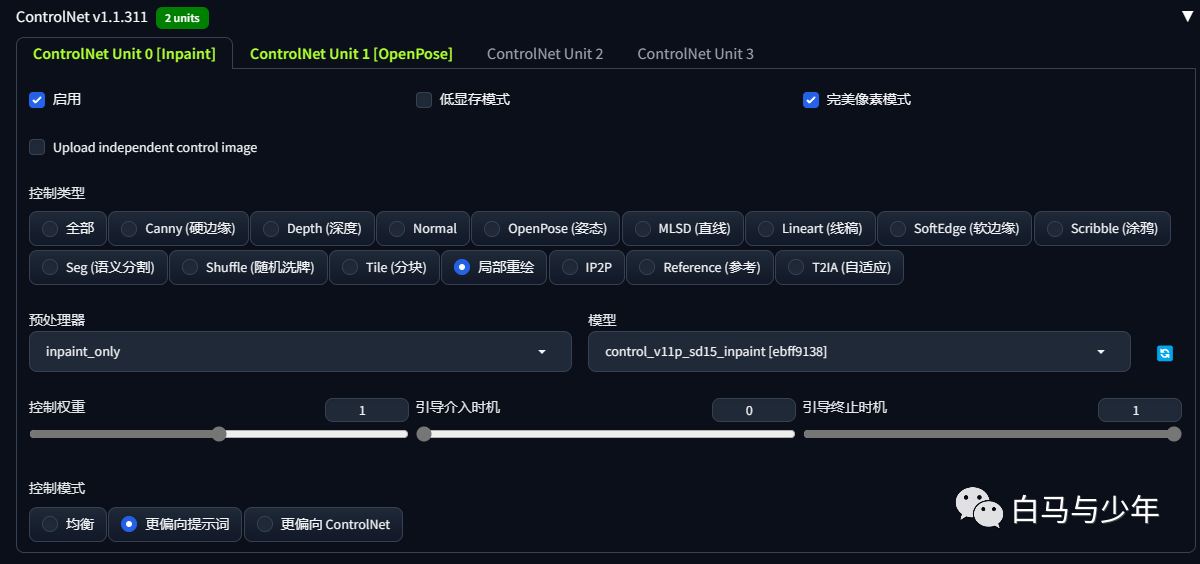Screen dimensions: 1200x564
Task: Enable 低显存模式 low VRAM checkbox
Action: coord(424,99)
